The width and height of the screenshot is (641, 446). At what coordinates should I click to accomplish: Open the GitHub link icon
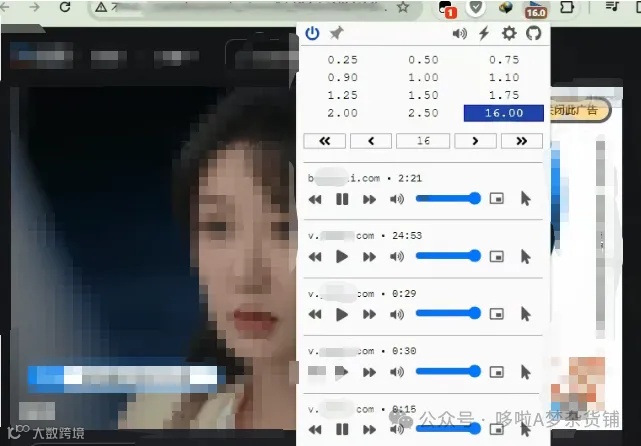[x=533, y=33]
